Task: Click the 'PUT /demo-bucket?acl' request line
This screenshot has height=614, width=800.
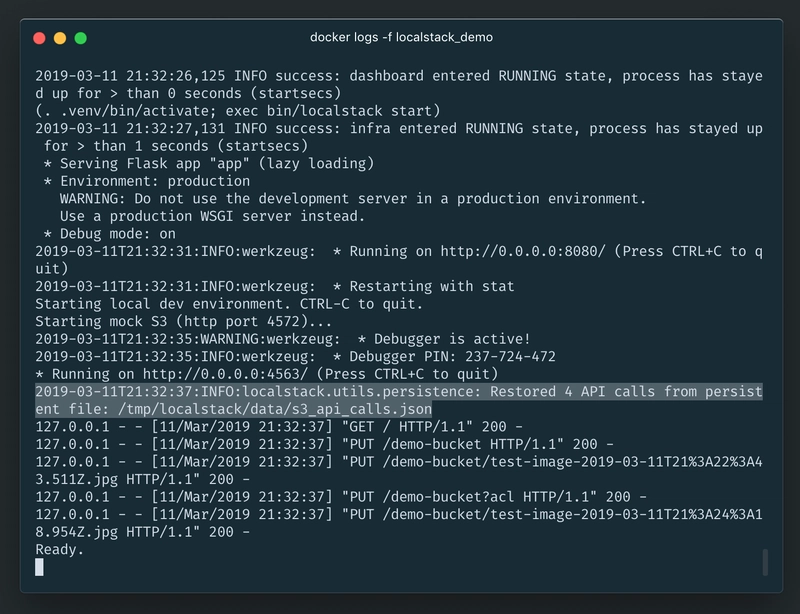Action: pyautogui.click(x=341, y=497)
